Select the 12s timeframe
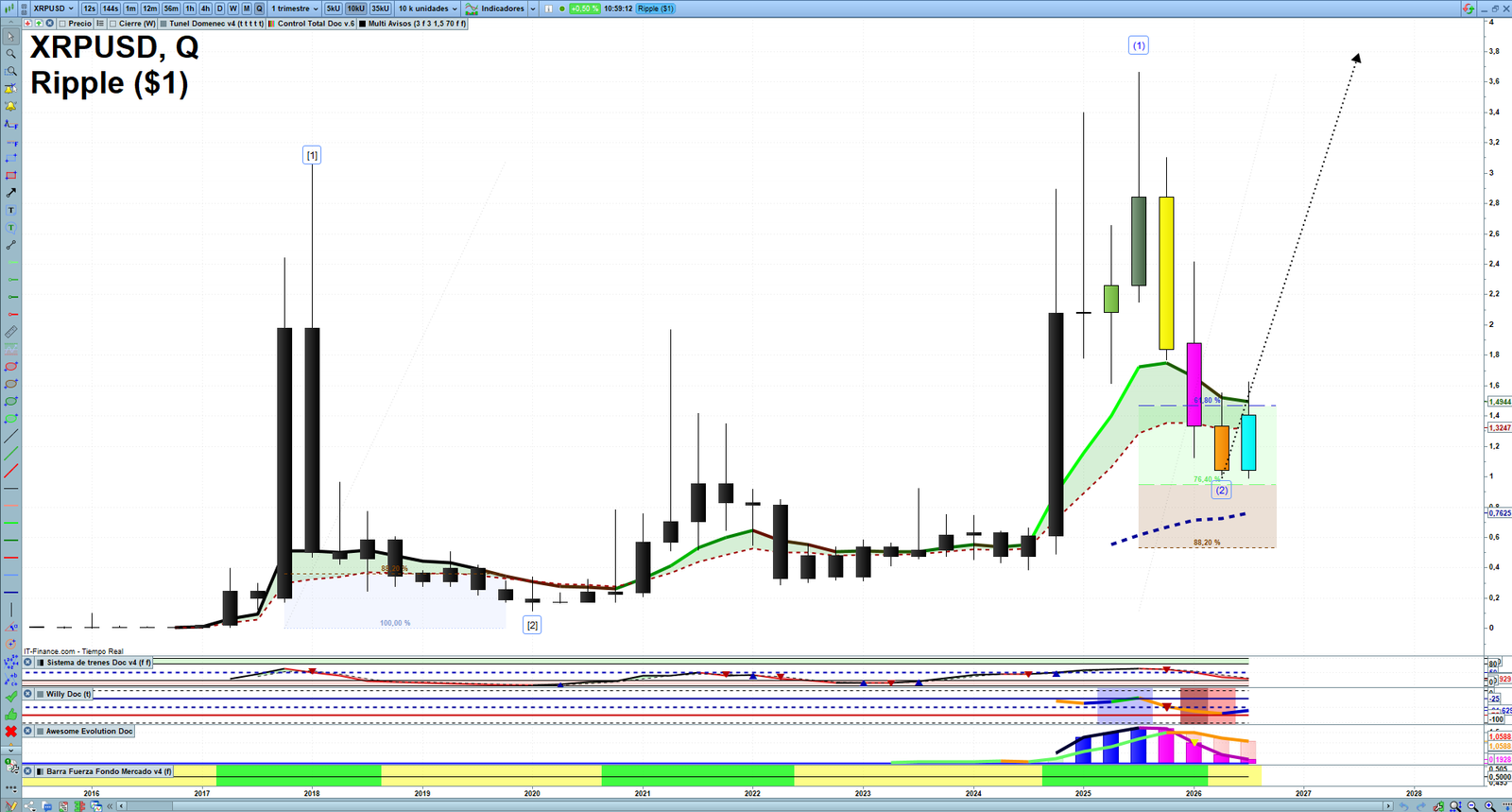This screenshot has height=812, width=1512. click(x=89, y=9)
